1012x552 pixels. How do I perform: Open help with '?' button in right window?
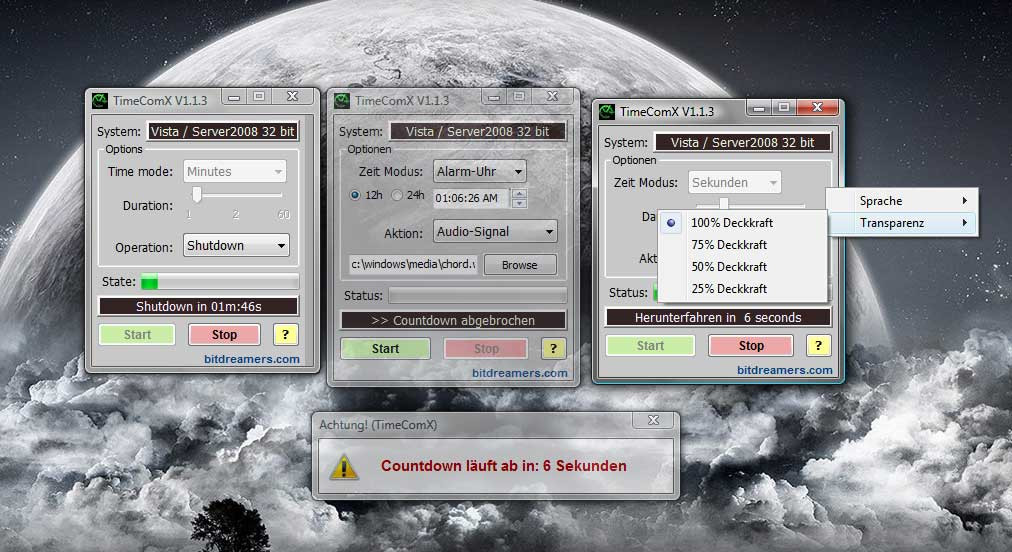(818, 345)
